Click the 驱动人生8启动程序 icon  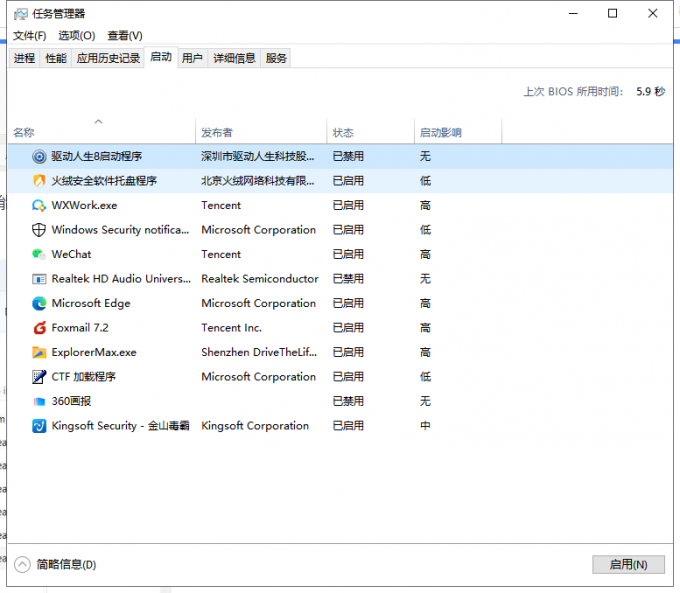[39, 157]
